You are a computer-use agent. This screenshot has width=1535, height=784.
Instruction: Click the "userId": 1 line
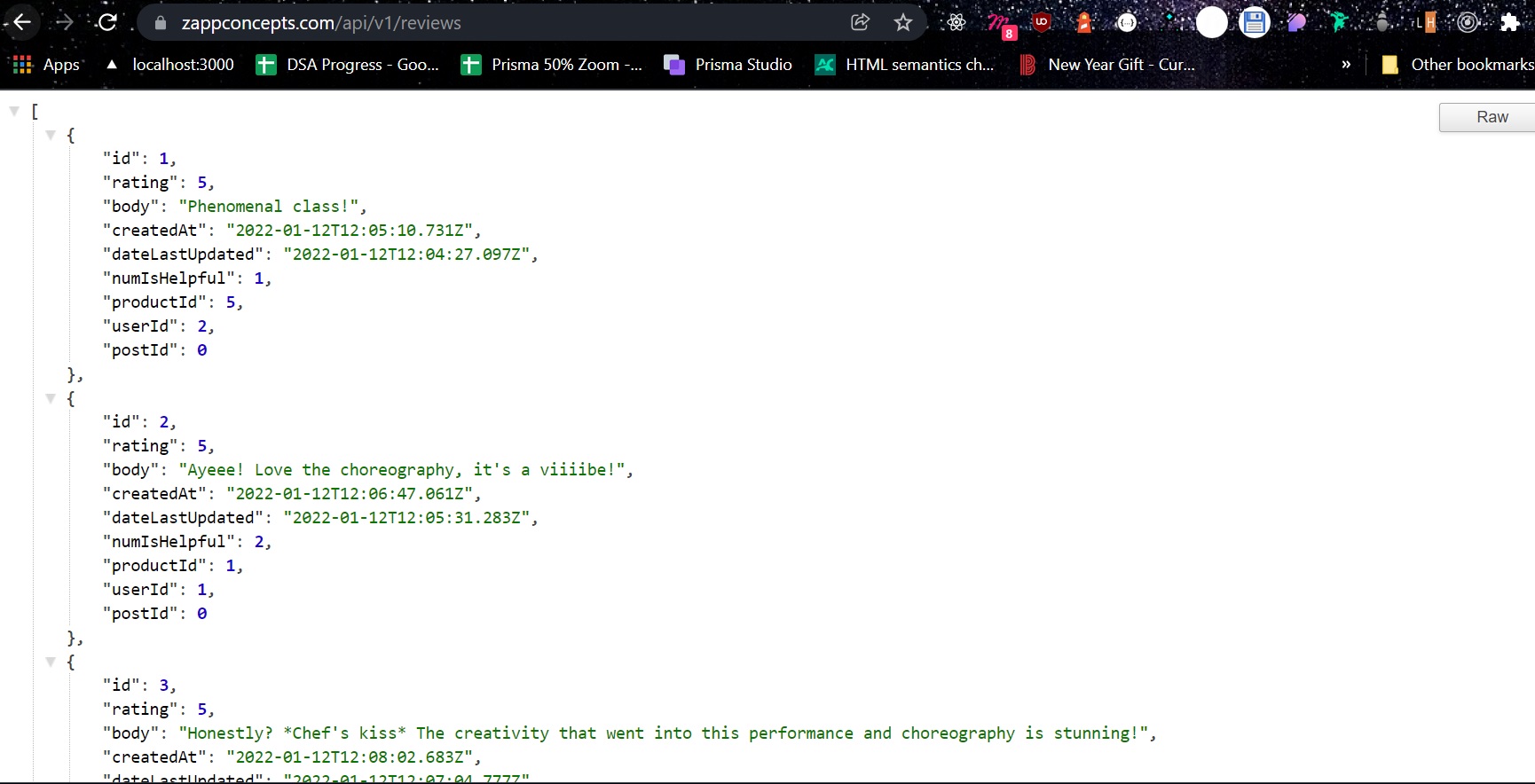(159, 590)
